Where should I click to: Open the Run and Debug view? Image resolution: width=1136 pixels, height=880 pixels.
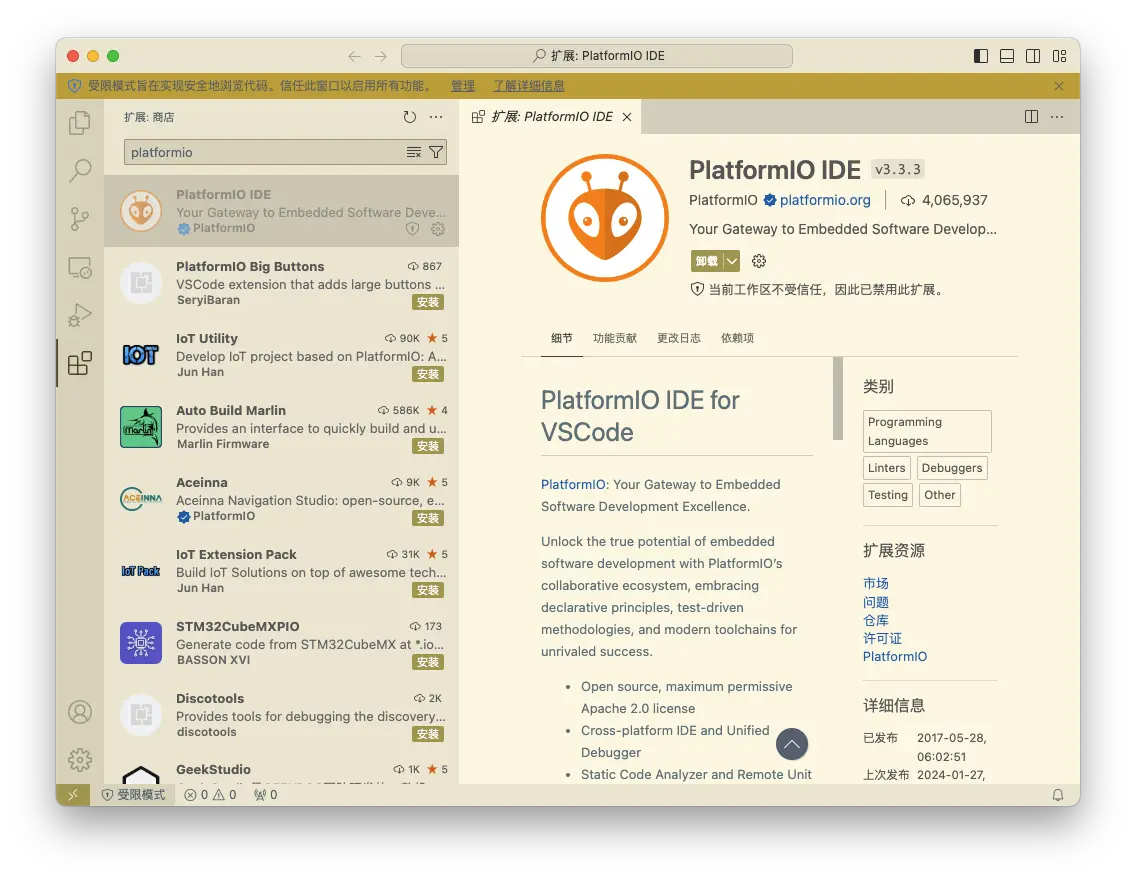pos(80,315)
